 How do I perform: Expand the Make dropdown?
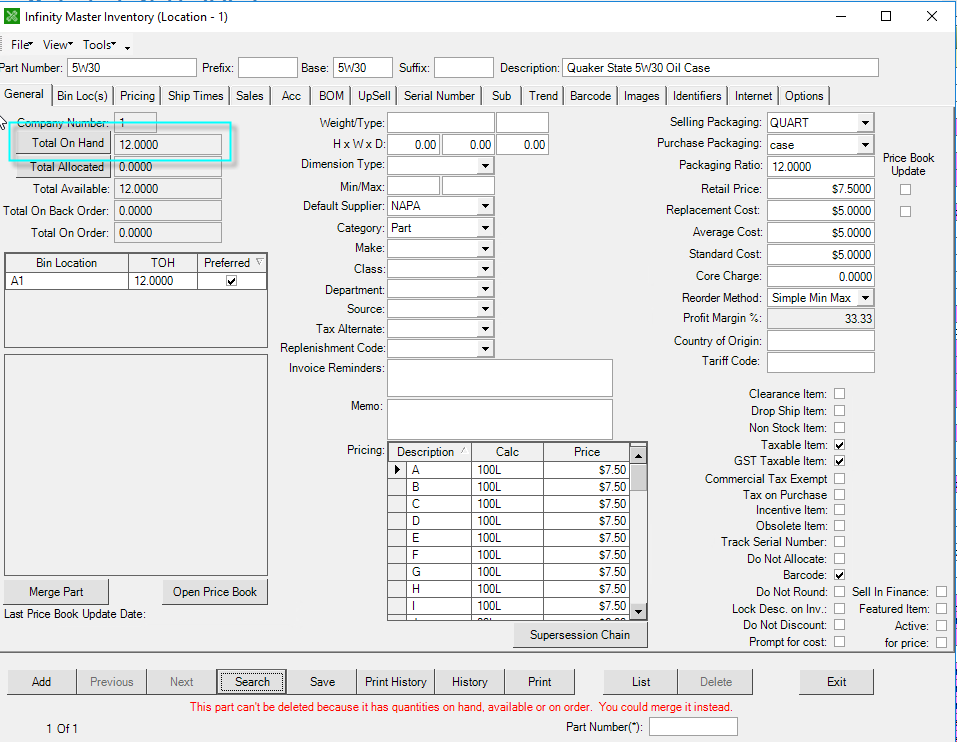coord(485,248)
